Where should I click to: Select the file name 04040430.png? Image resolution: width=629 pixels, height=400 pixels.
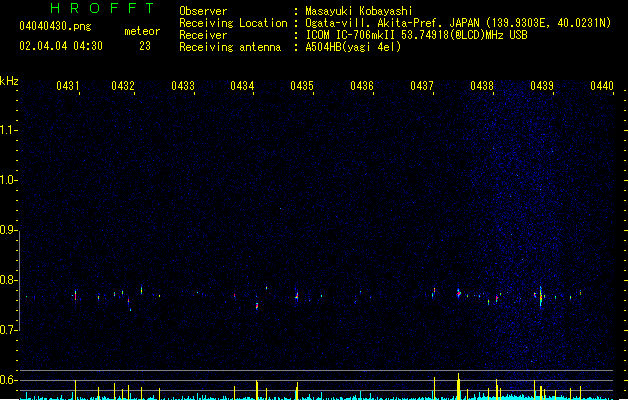point(55,26)
